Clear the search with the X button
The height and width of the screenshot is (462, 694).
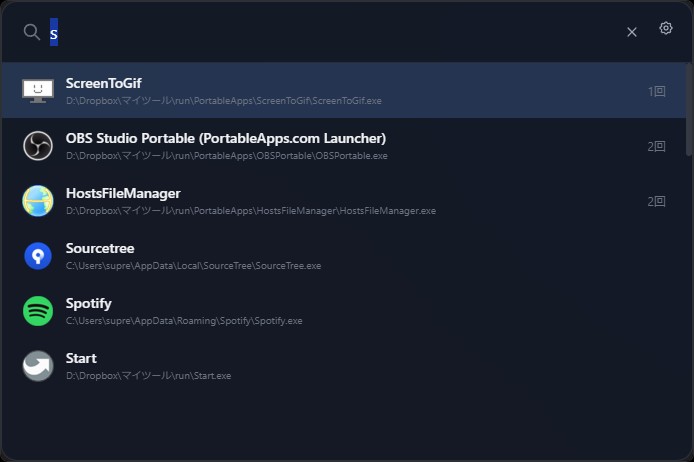632,32
